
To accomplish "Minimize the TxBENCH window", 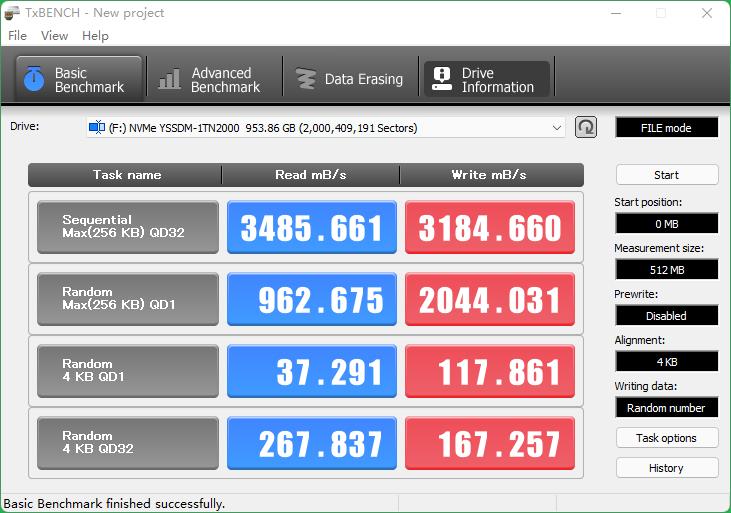I will pos(616,13).
